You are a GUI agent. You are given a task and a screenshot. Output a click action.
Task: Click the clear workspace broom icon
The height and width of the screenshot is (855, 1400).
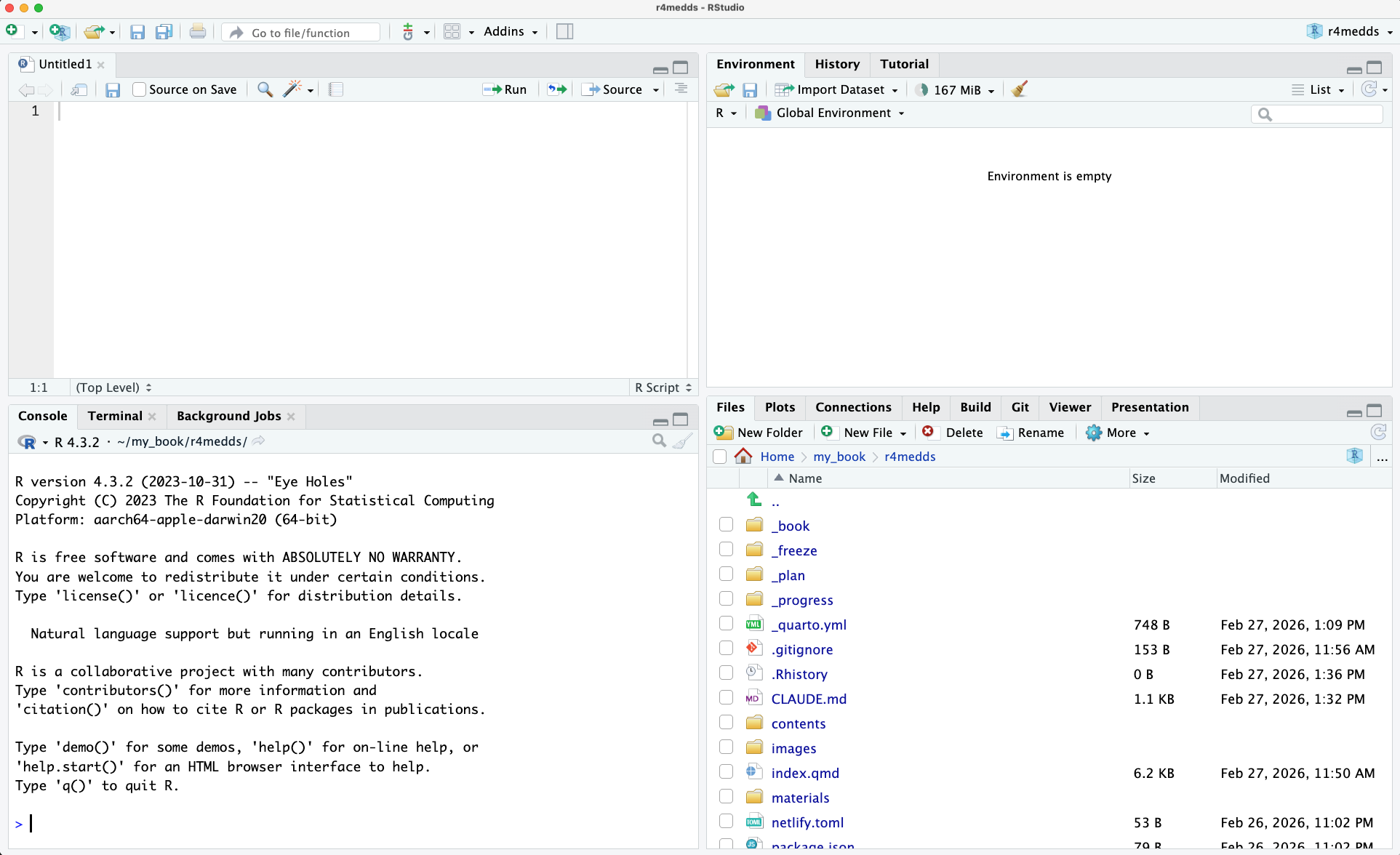point(1020,89)
